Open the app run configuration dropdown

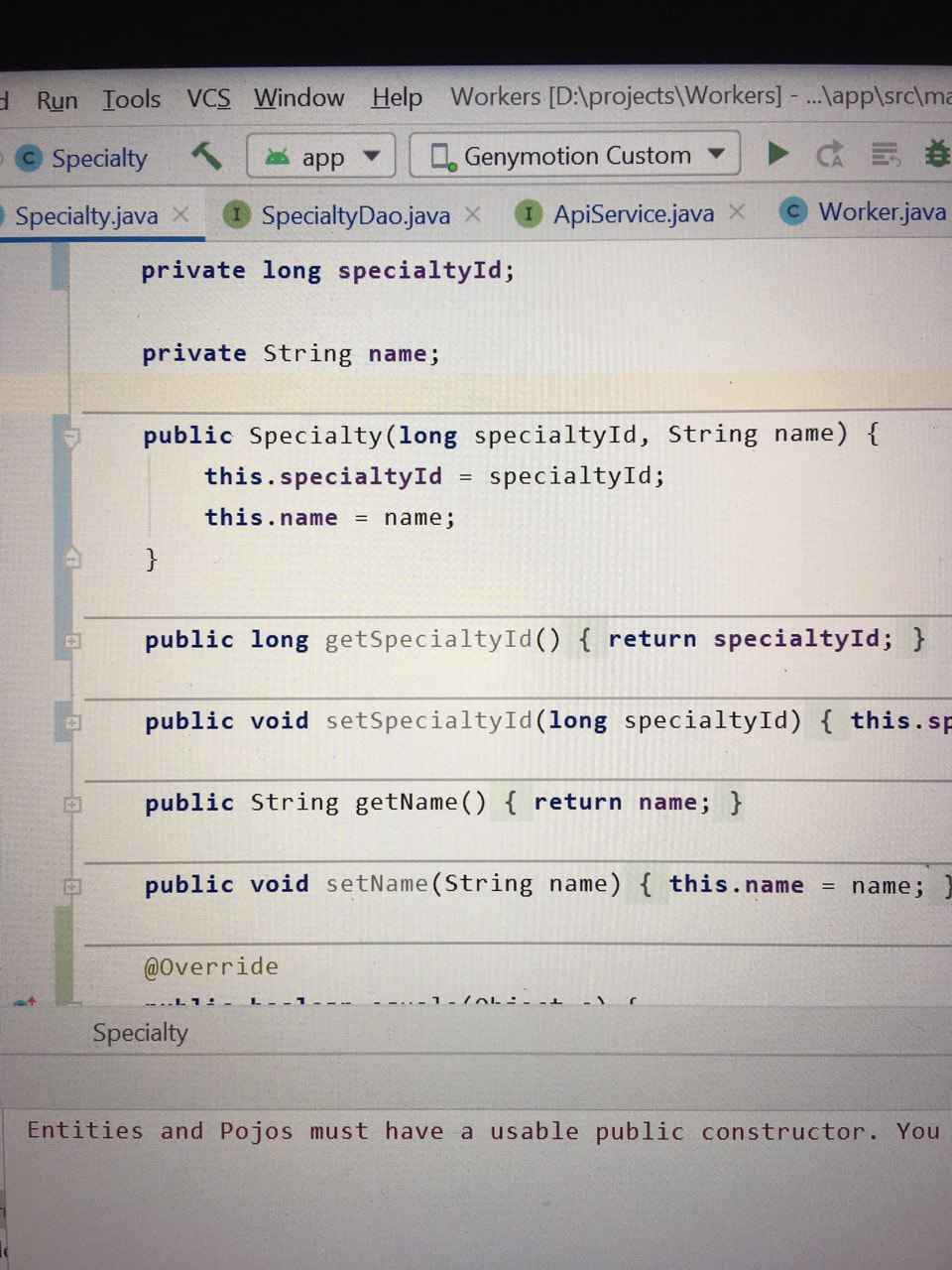(x=320, y=156)
